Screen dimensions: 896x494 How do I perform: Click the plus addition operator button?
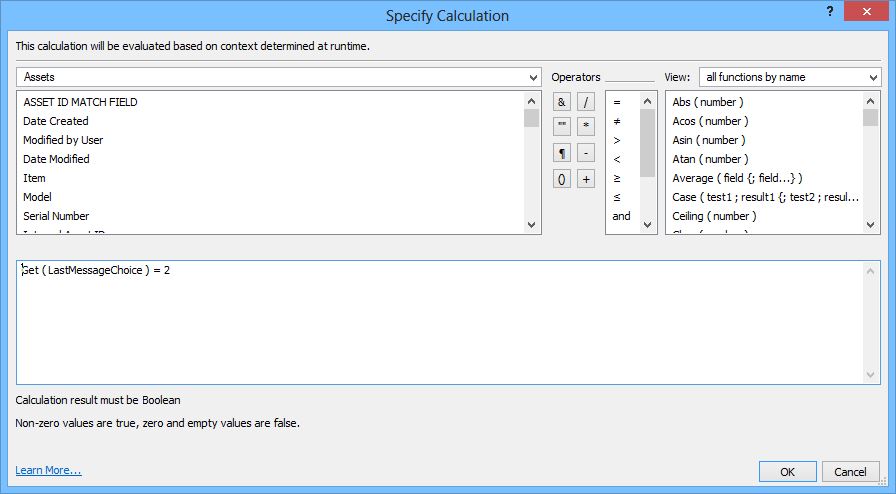point(586,179)
